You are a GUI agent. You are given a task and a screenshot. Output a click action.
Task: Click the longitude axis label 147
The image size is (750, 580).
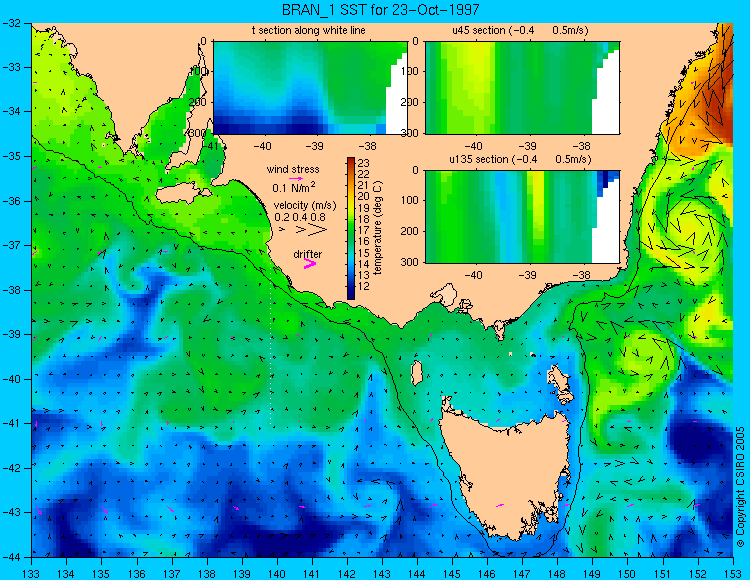click(x=522, y=573)
